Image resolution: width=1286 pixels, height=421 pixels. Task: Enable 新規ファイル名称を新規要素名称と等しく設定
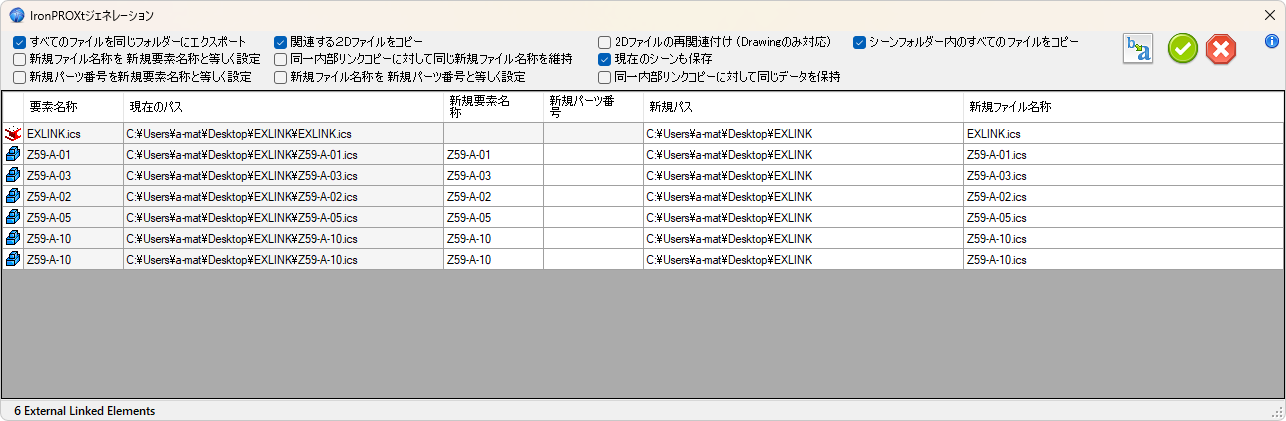click(20, 60)
